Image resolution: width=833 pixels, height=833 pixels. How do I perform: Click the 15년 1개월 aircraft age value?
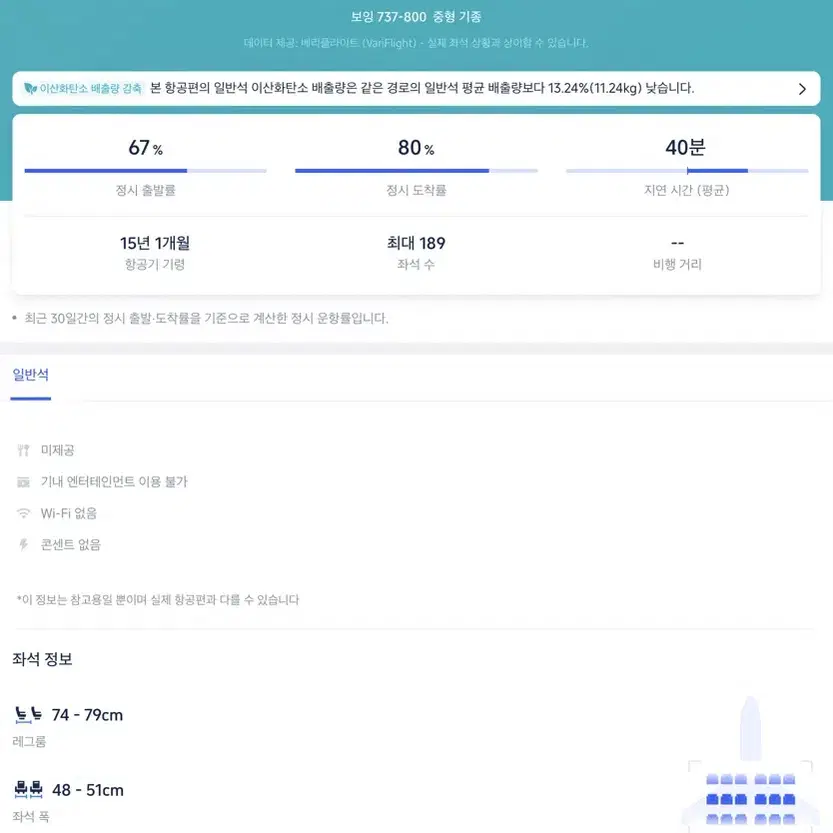point(155,243)
